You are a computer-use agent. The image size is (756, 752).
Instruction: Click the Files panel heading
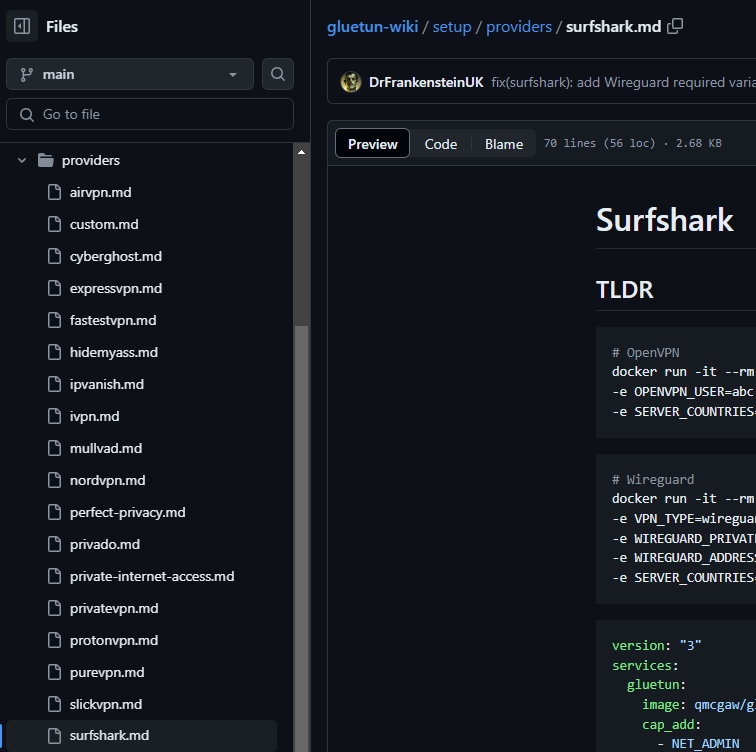pyautogui.click(x=62, y=27)
